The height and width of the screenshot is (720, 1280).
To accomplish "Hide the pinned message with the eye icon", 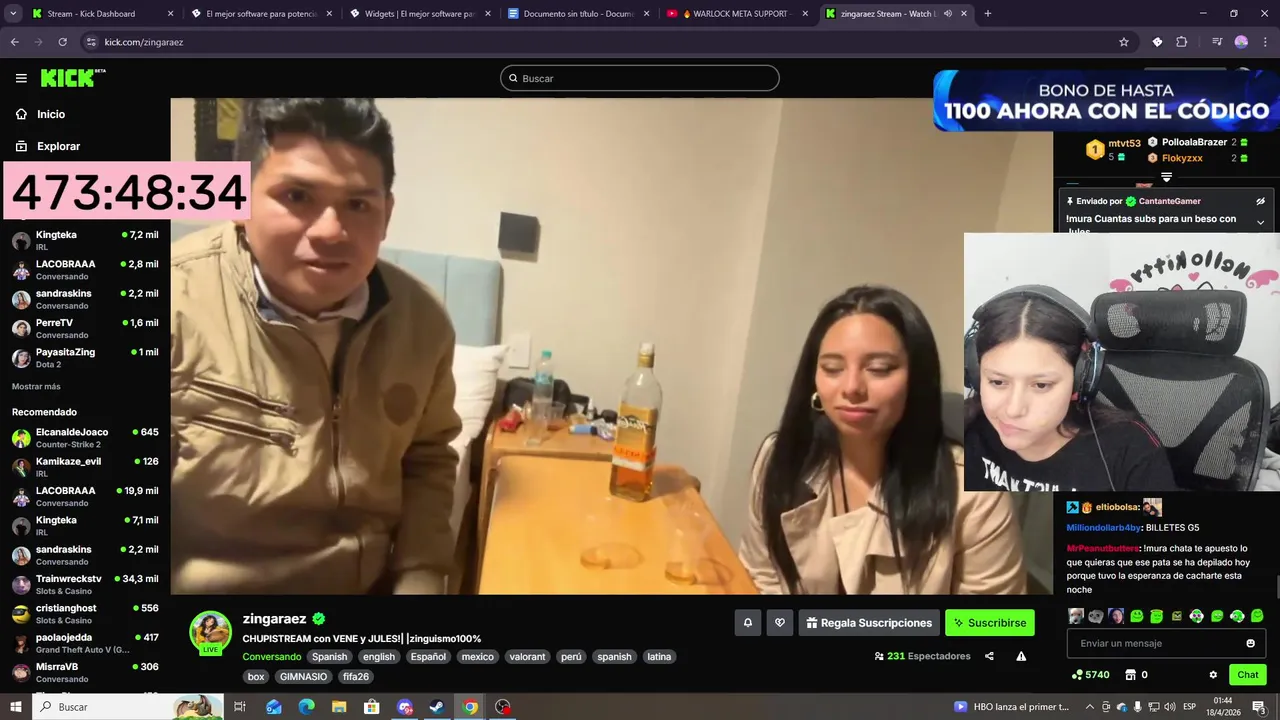I will [x=1260, y=201].
